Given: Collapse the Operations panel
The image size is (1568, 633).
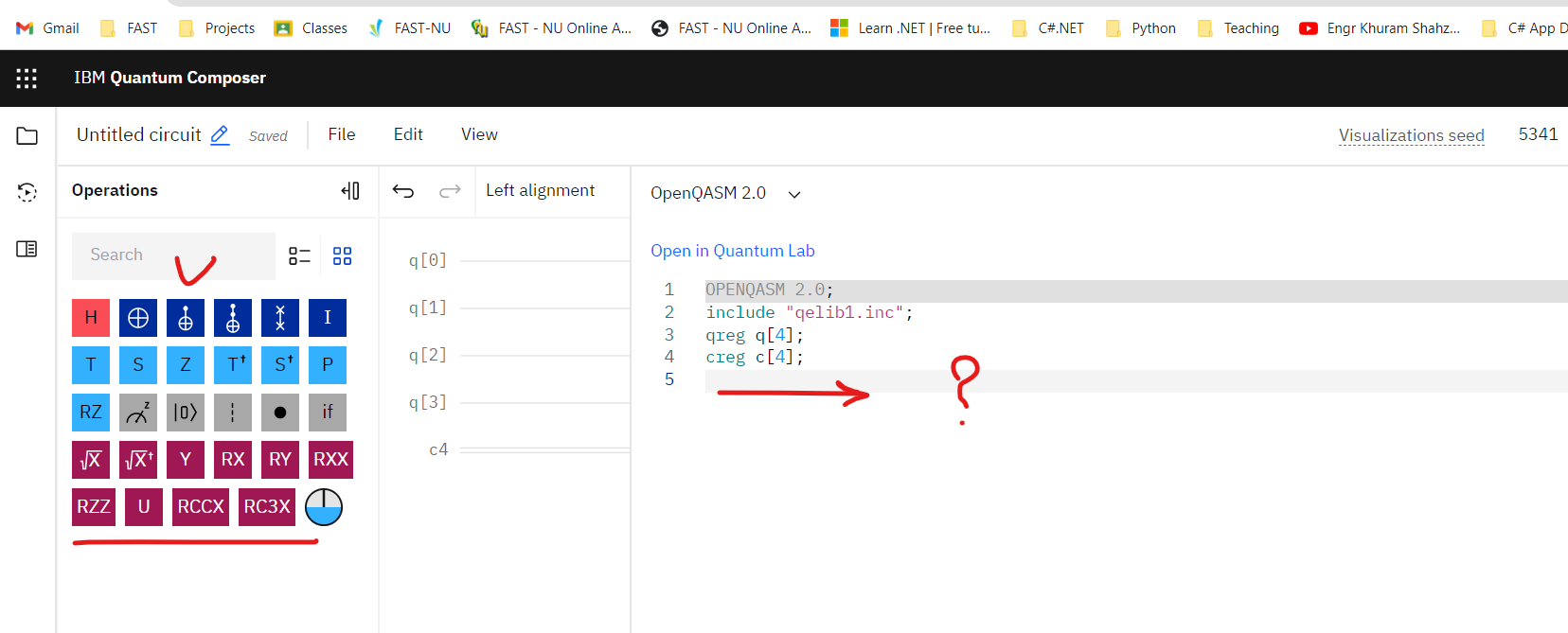Looking at the screenshot, I should [x=350, y=191].
